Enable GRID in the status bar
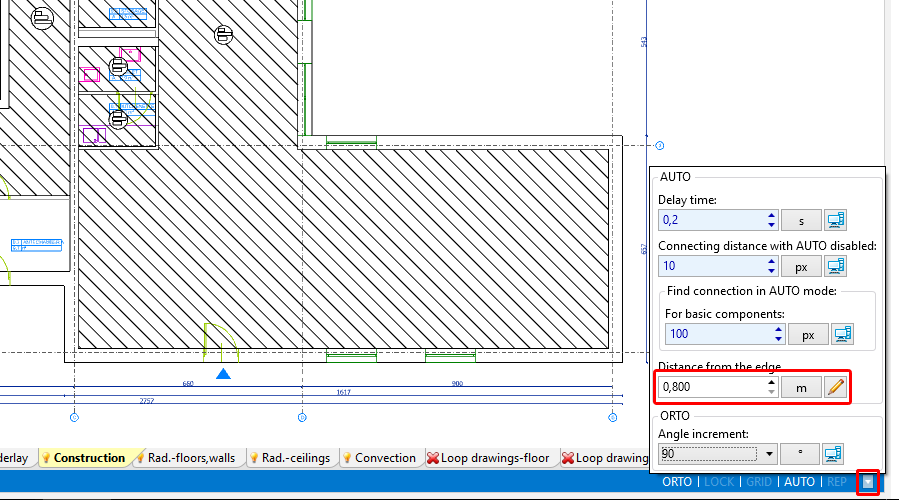The width and height of the screenshot is (899, 500). [x=758, y=482]
